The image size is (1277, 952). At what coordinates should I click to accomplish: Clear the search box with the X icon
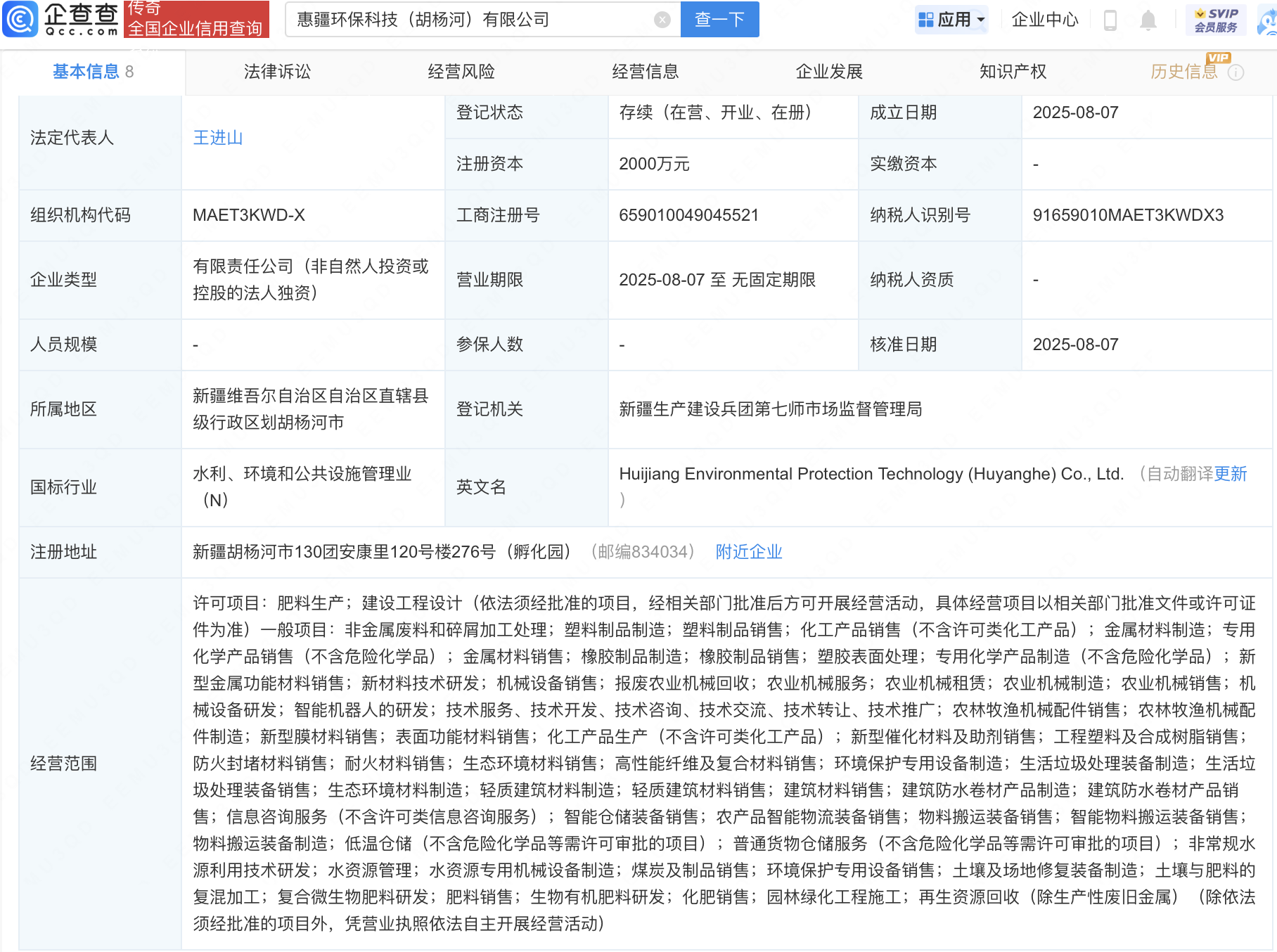point(662,20)
